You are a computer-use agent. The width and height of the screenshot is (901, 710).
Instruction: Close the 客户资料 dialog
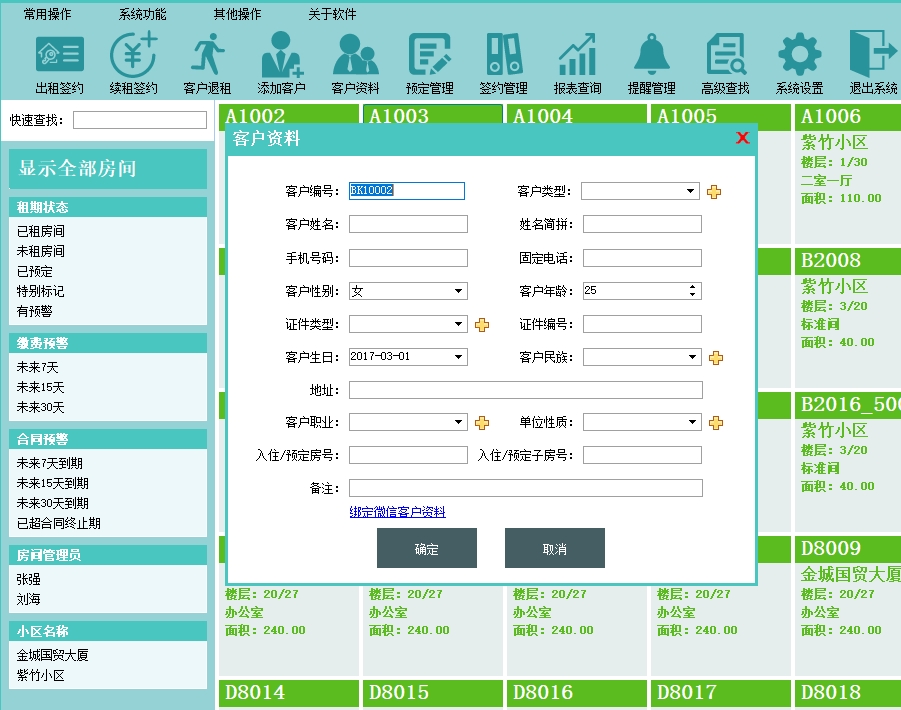tap(742, 138)
